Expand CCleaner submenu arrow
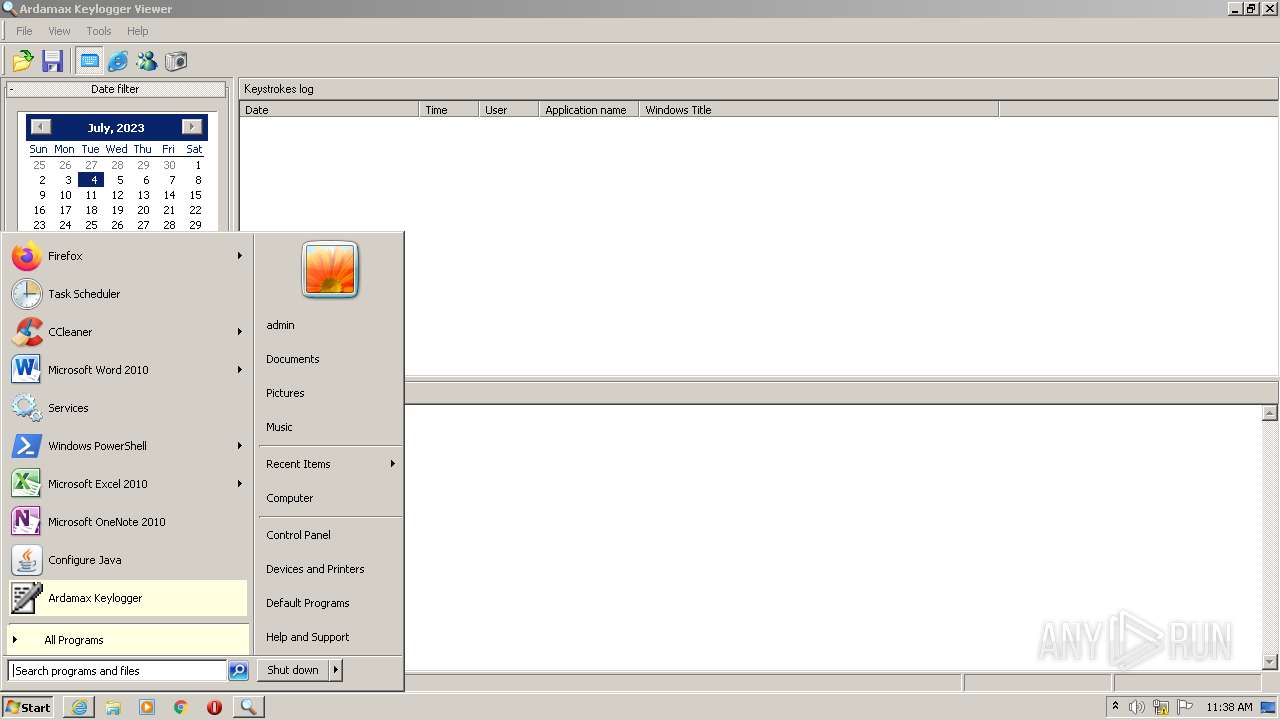The image size is (1280, 720). coord(240,332)
